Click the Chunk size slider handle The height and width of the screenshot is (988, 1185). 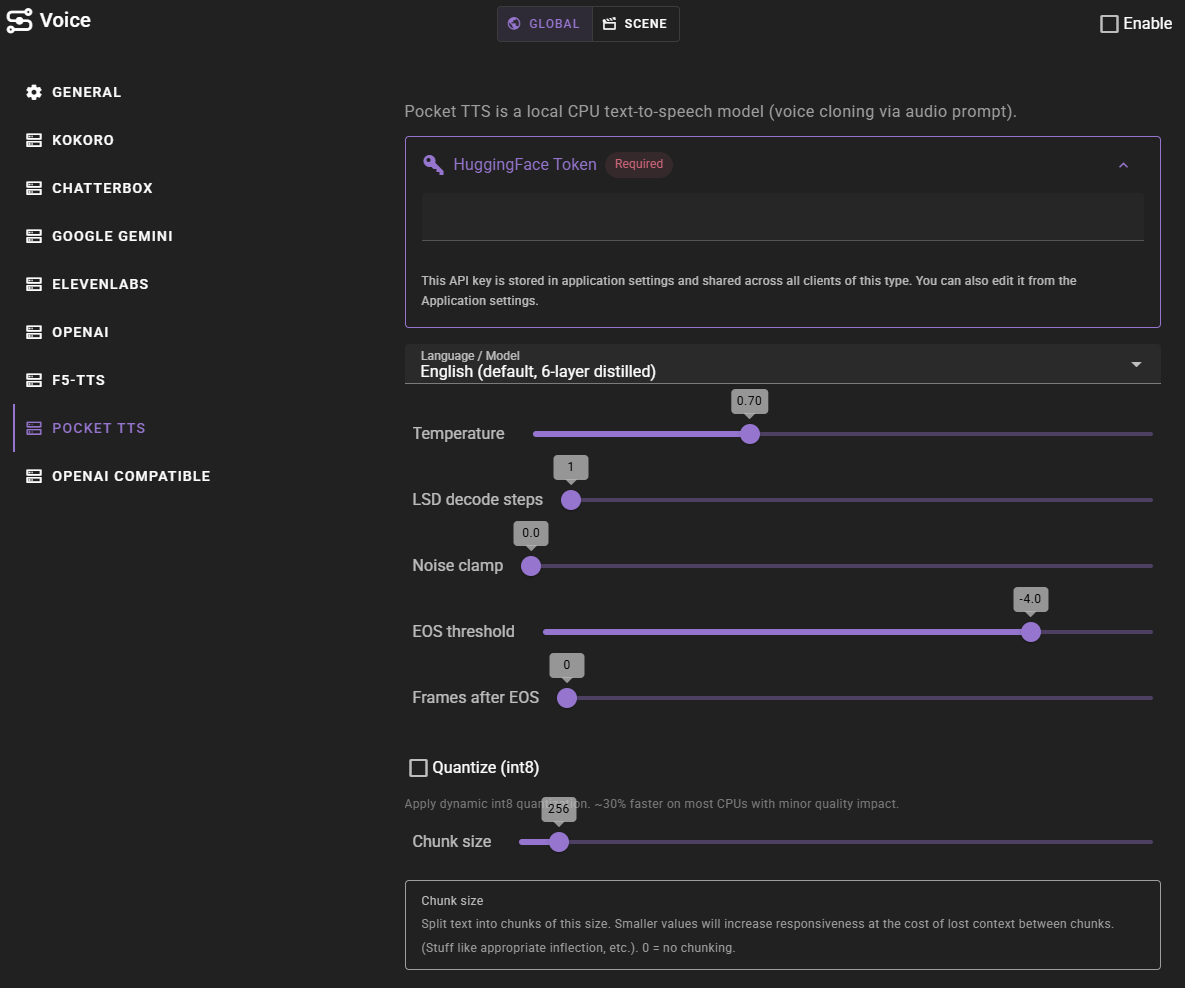[558, 841]
